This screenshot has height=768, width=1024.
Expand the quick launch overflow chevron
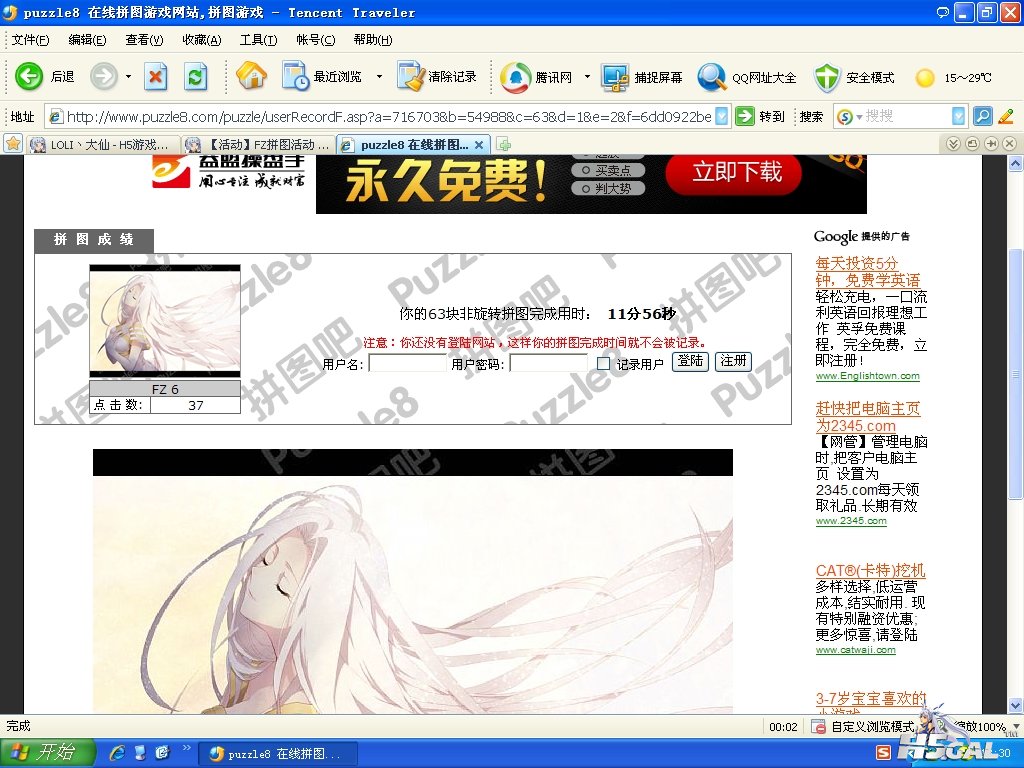tap(187, 748)
